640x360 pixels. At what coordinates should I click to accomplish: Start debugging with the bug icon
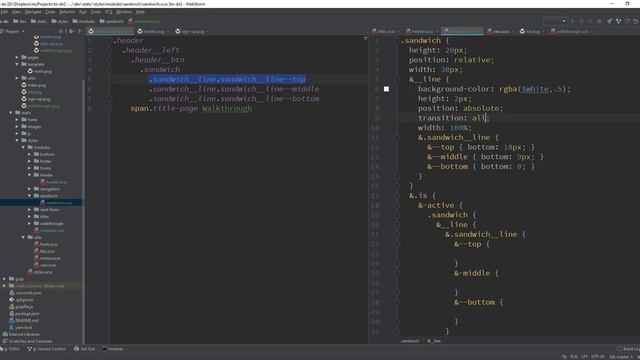pos(582,21)
